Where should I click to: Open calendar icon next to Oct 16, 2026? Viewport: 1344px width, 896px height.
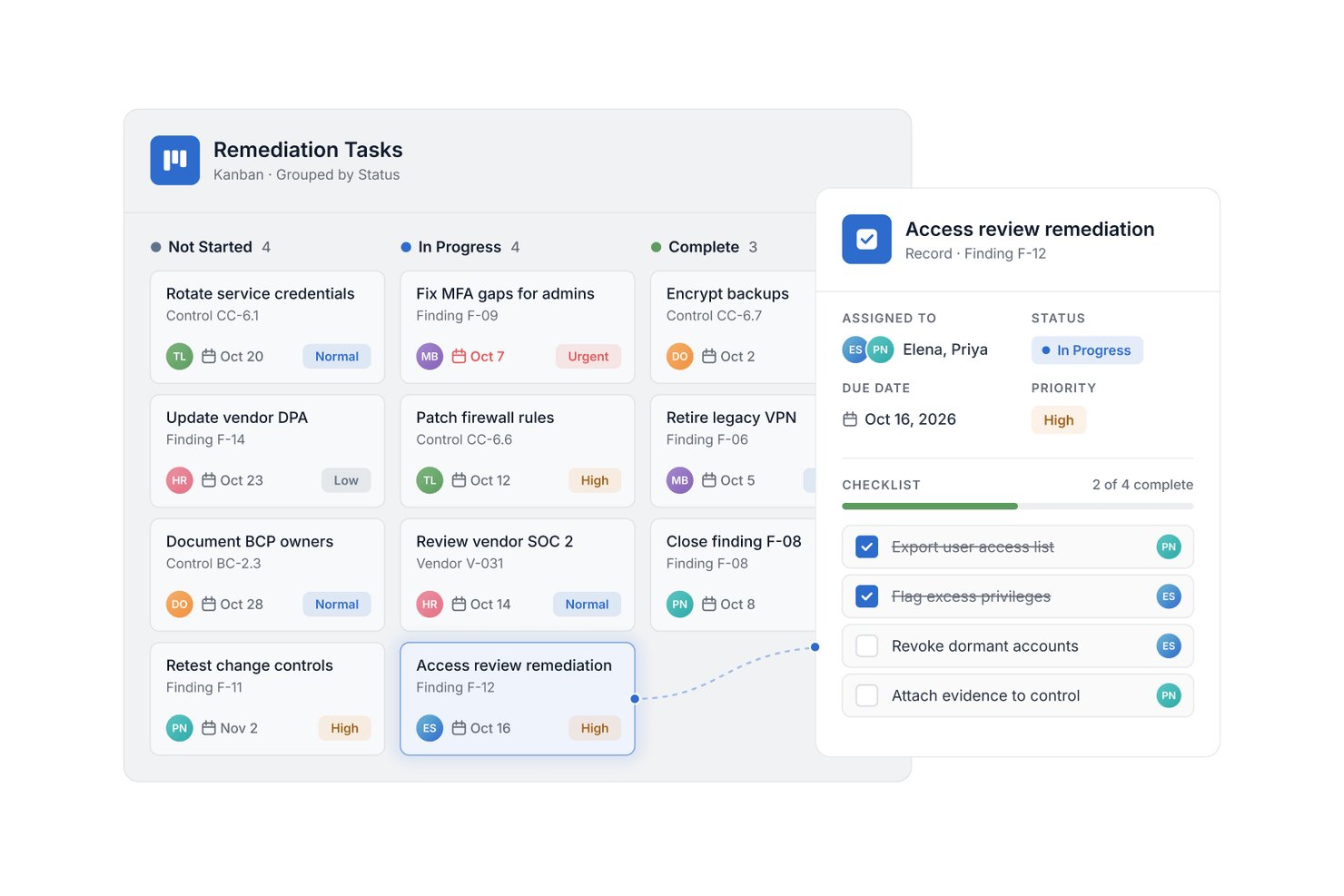coord(850,419)
